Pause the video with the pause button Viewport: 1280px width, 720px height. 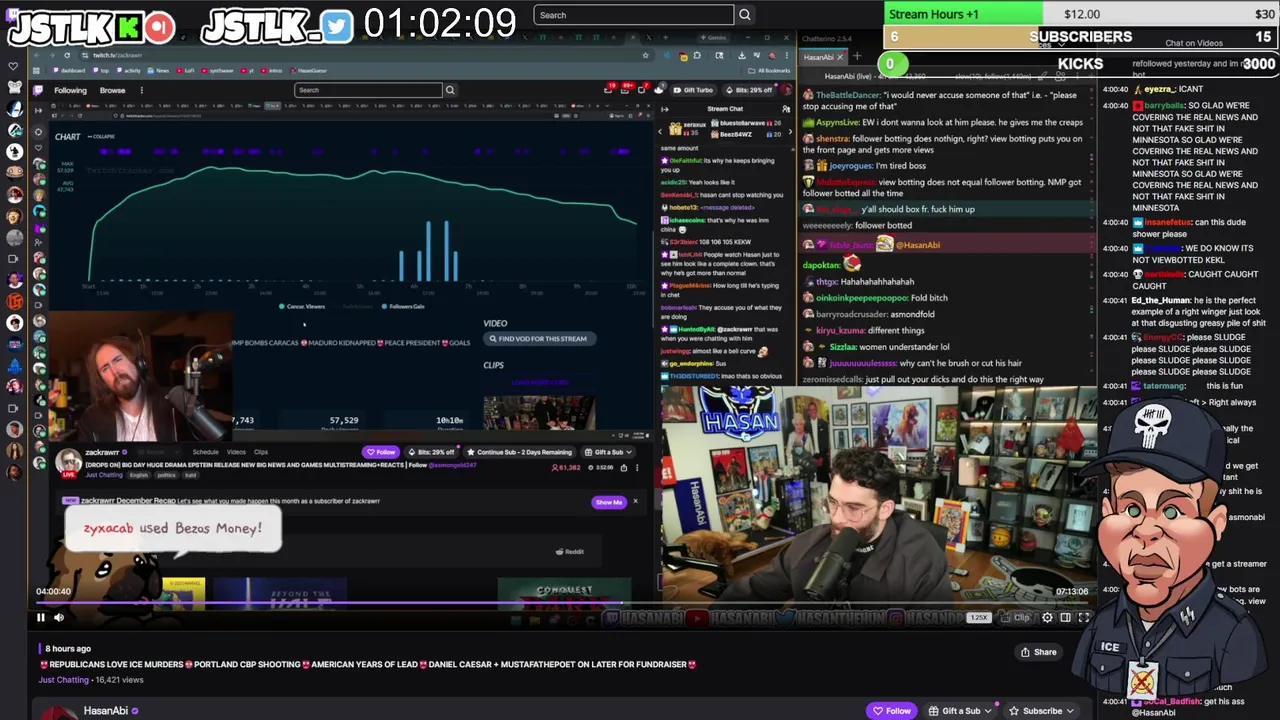(x=41, y=618)
